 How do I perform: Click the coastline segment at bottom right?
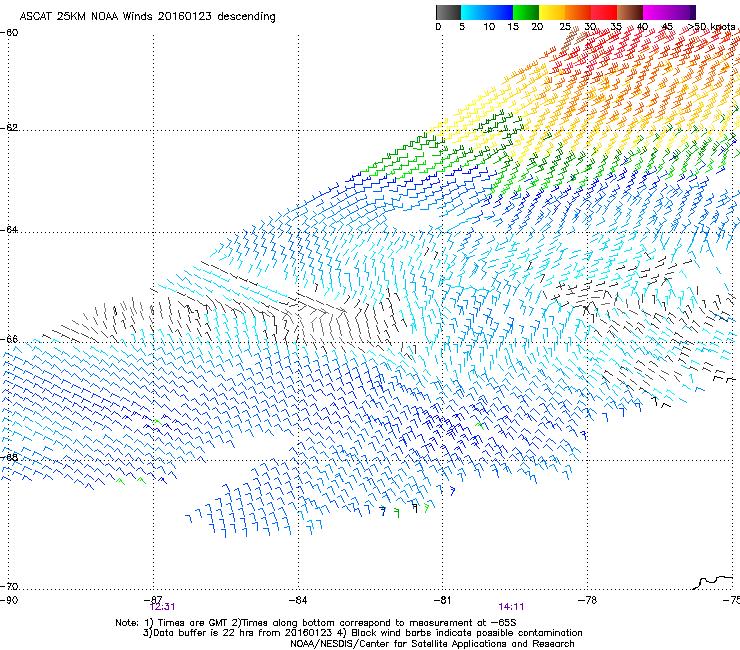point(713,582)
